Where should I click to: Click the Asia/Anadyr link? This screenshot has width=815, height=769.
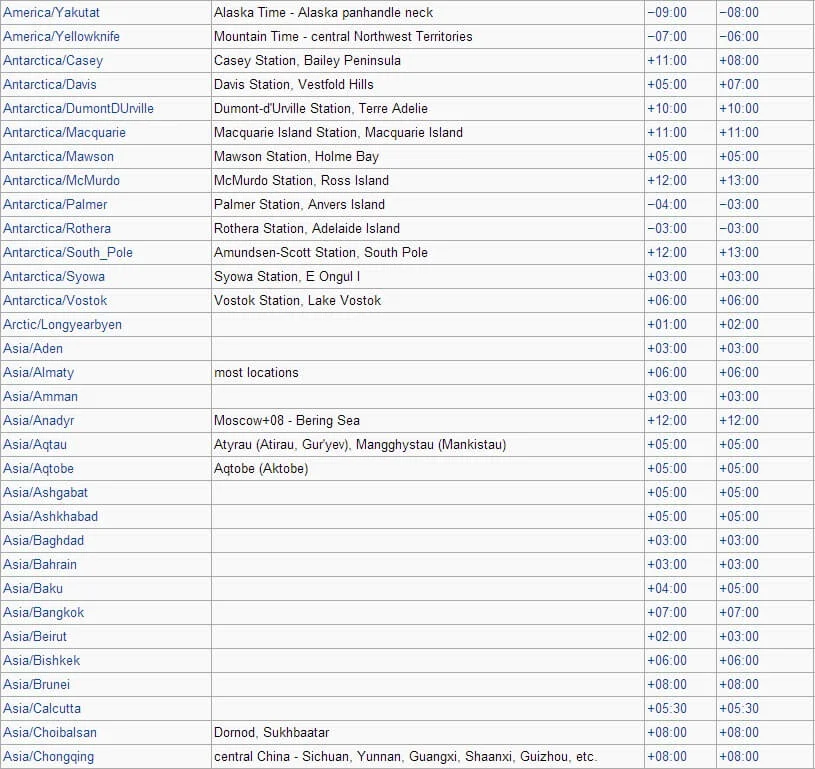tap(39, 421)
